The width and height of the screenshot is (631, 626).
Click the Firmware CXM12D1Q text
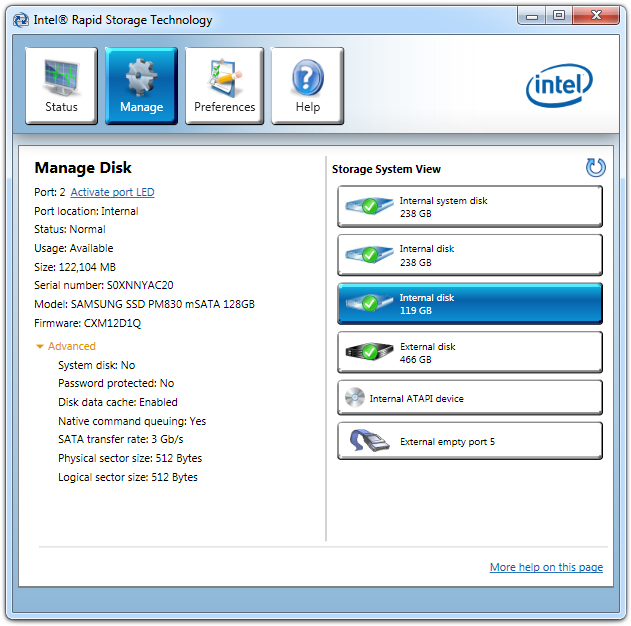point(88,323)
